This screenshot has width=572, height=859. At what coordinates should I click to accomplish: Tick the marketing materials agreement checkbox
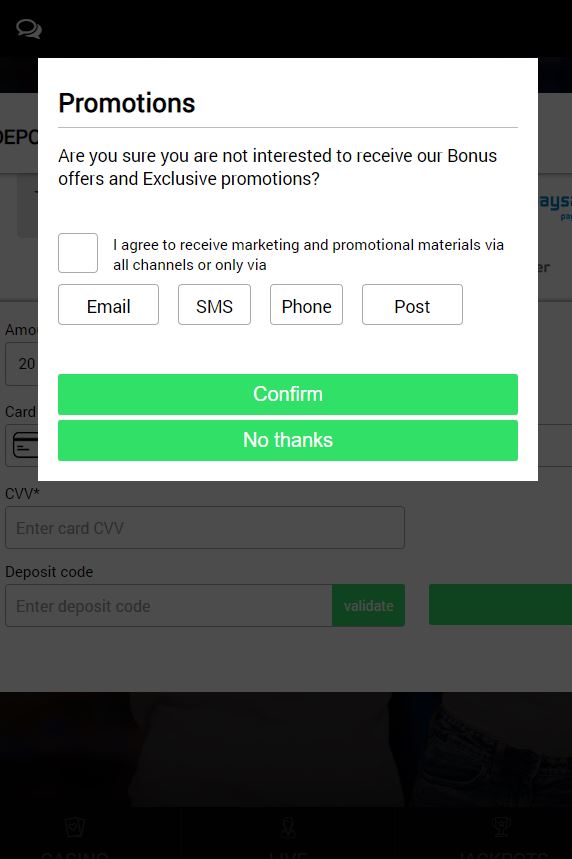click(78, 253)
